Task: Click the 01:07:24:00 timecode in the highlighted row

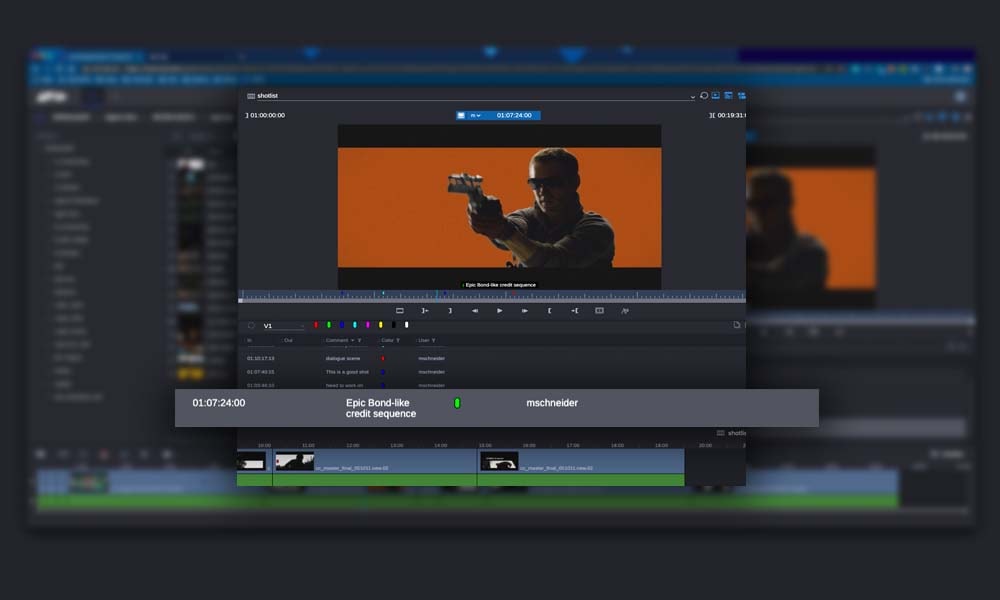Action: (219, 403)
